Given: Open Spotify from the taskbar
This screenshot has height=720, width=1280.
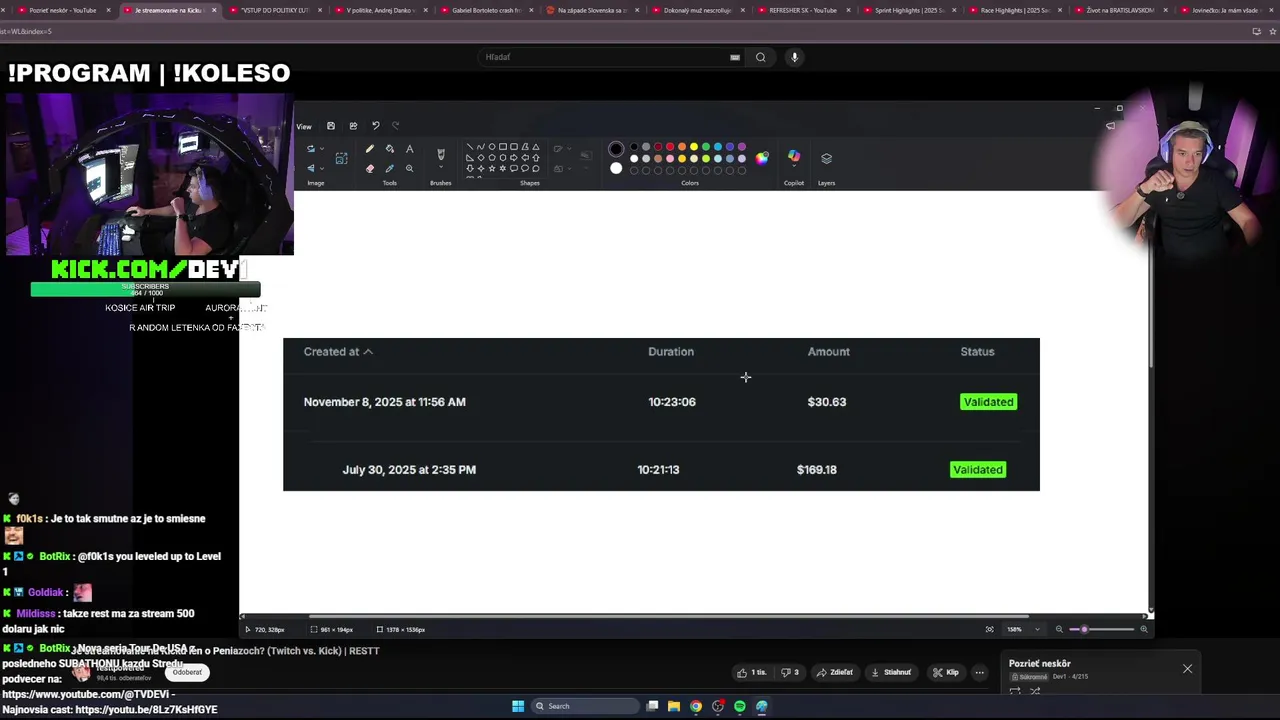Looking at the screenshot, I should point(740,706).
